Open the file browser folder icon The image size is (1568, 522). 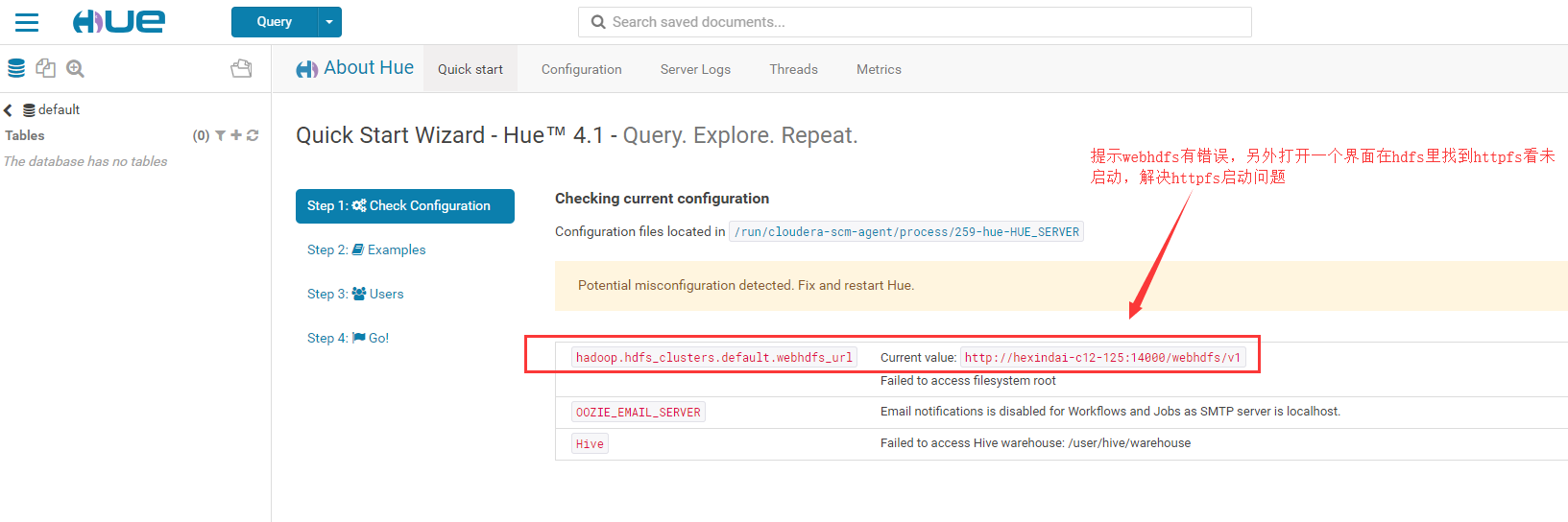[242, 68]
